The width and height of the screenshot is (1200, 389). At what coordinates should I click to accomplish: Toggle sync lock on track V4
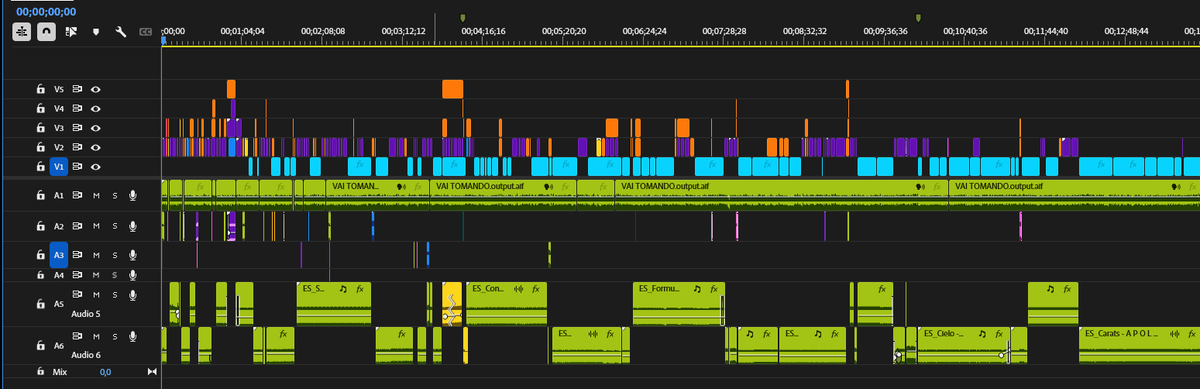pos(77,108)
